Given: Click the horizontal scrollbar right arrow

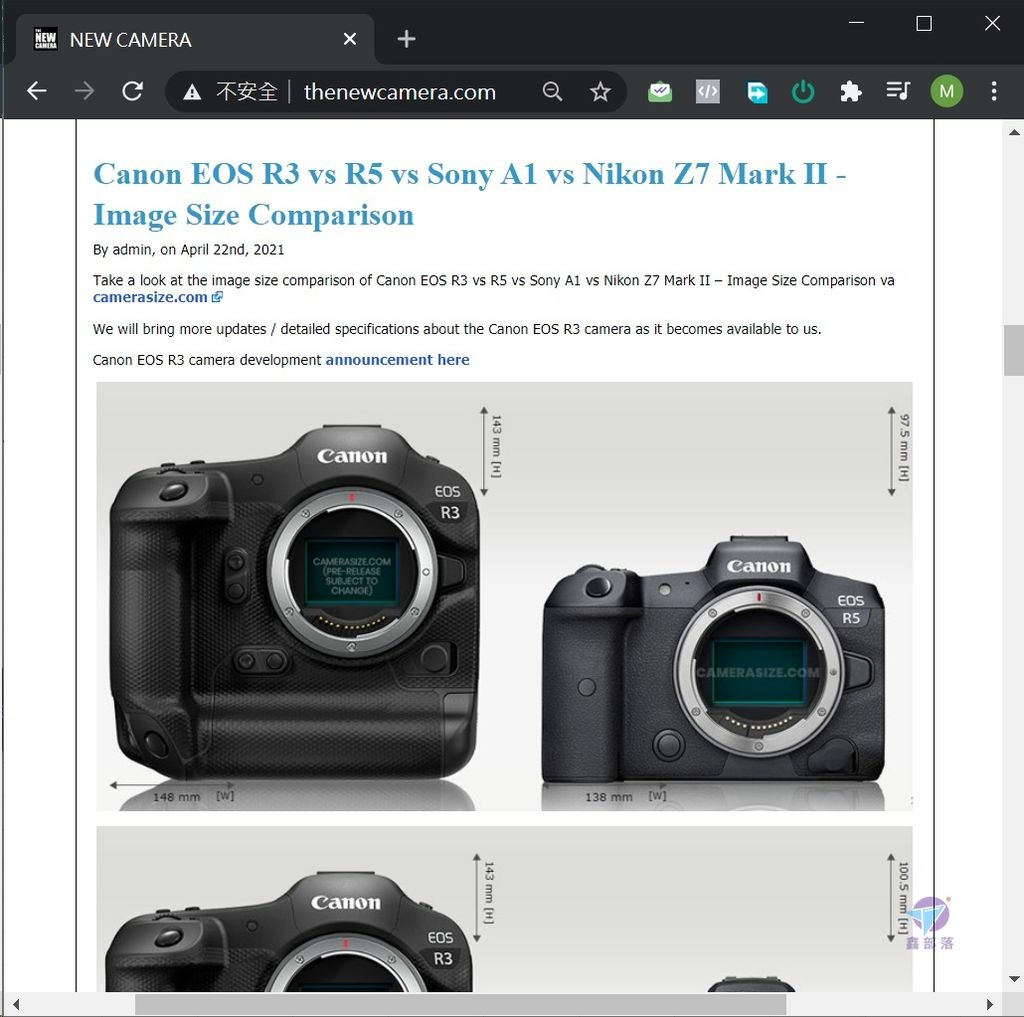Looking at the screenshot, I should [x=990, y=1005].
